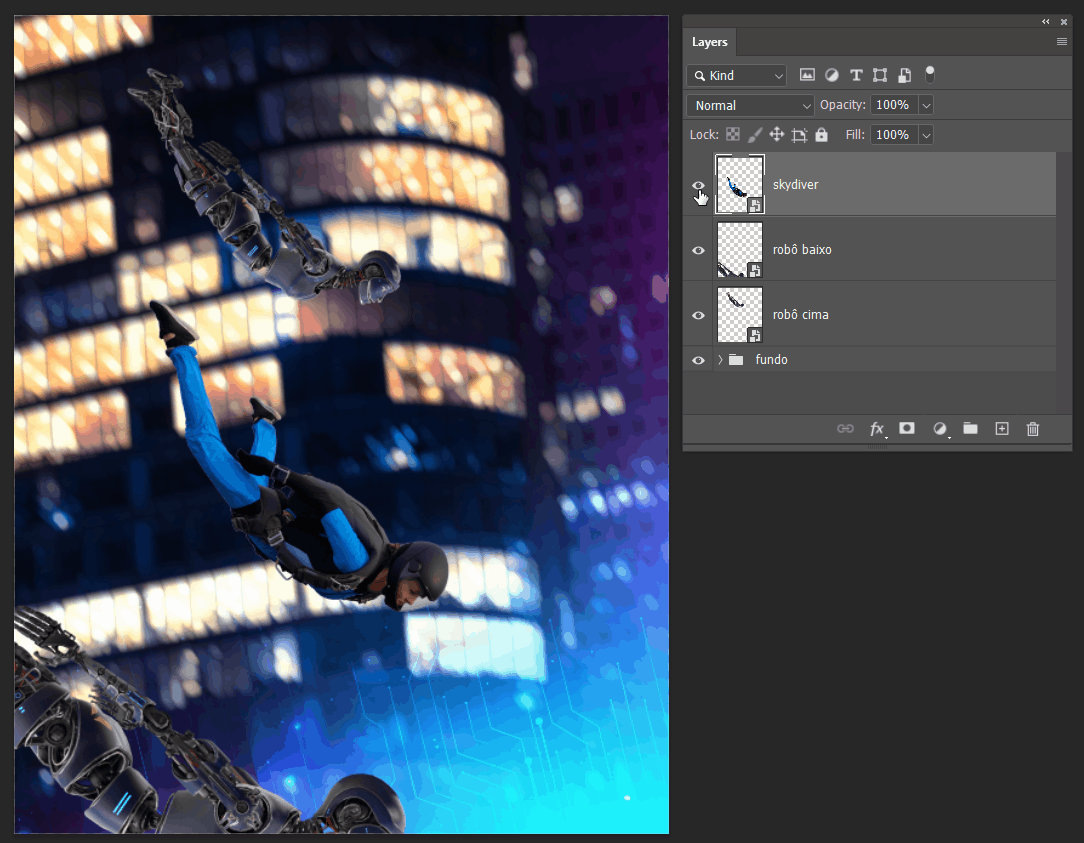Select the robô cima layer thumbnail
Image resolution: width=1084 pixels, height=843 pixels.
point(740,315)
